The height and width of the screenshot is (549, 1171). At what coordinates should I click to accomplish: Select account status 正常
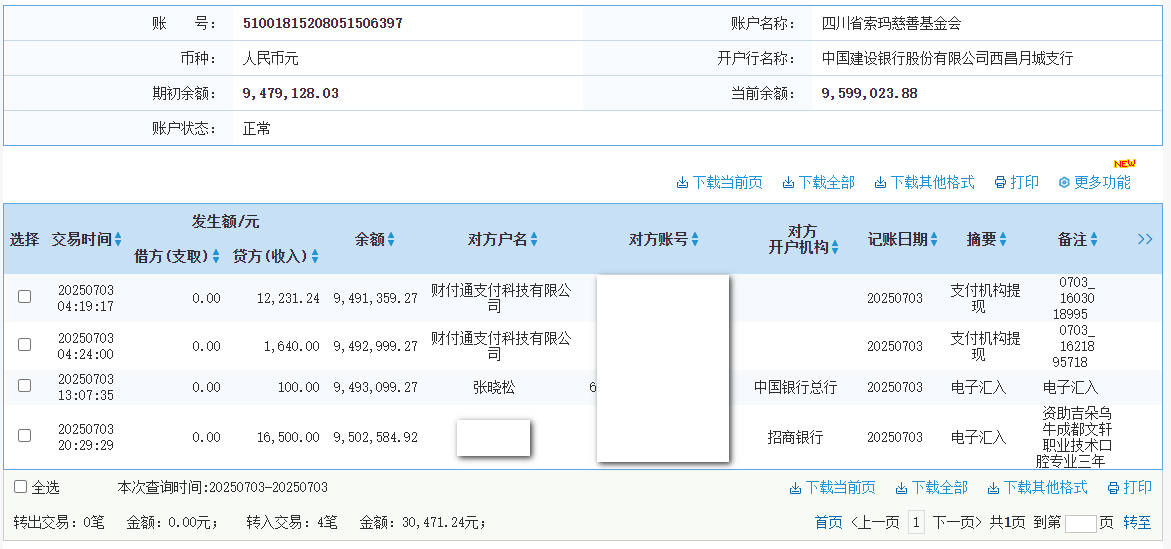257,128
